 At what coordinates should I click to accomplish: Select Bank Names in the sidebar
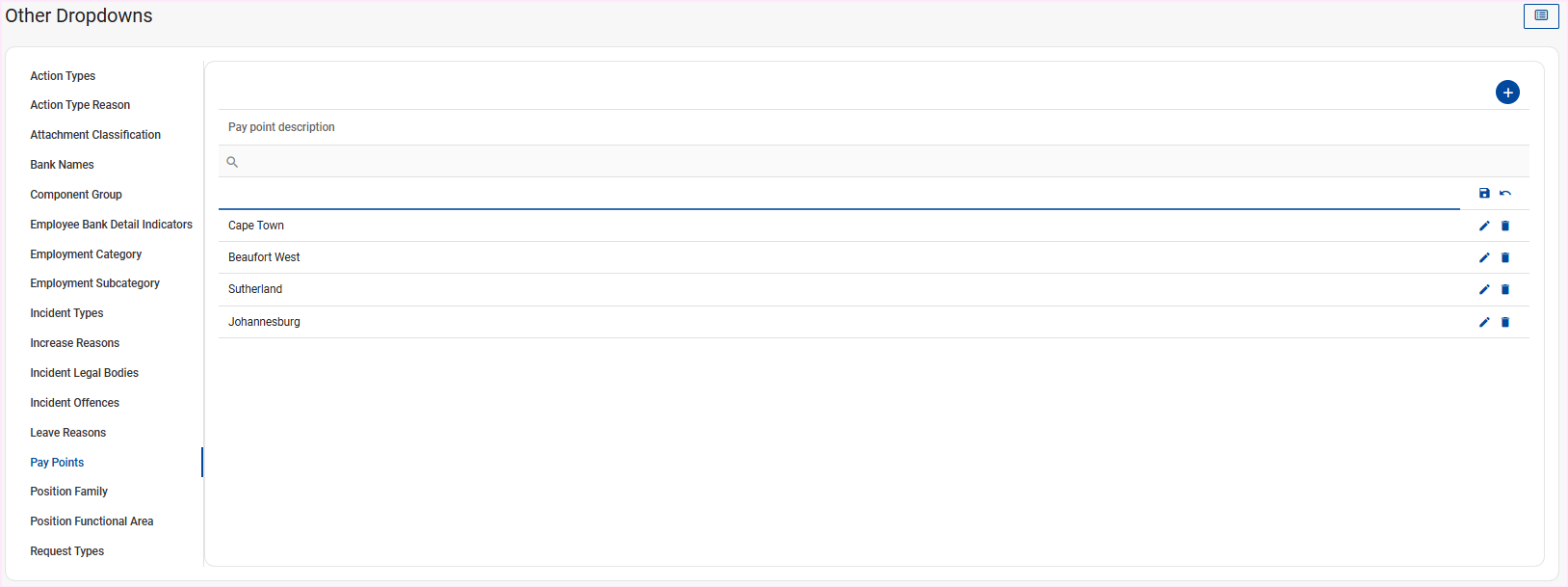pos(62,165)
